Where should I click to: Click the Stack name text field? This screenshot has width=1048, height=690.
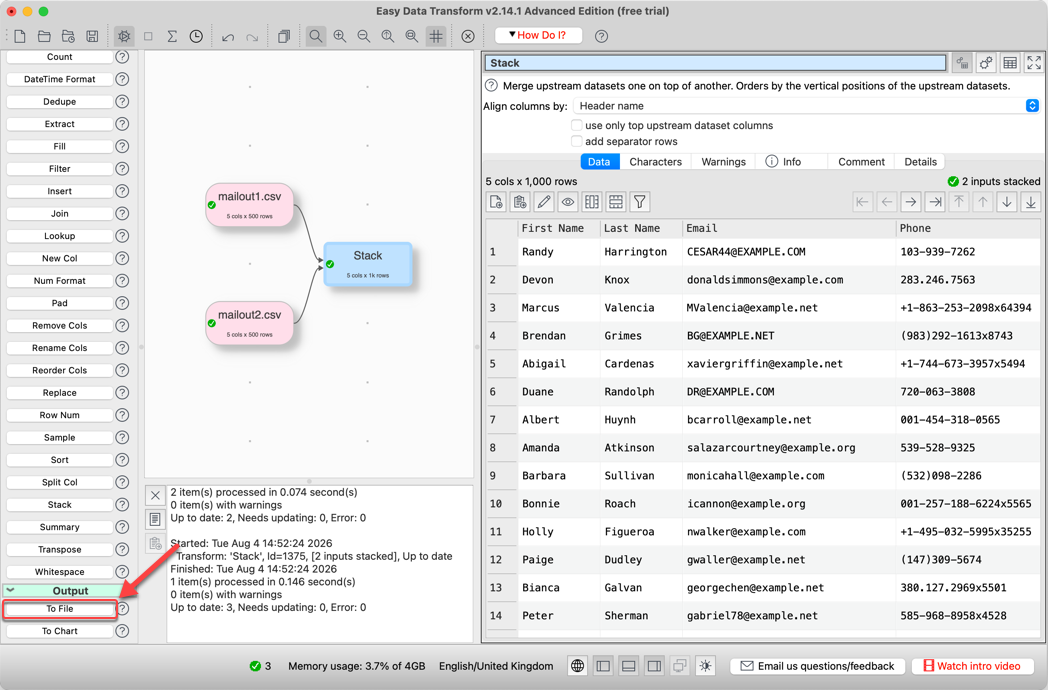tap(714, 63)
